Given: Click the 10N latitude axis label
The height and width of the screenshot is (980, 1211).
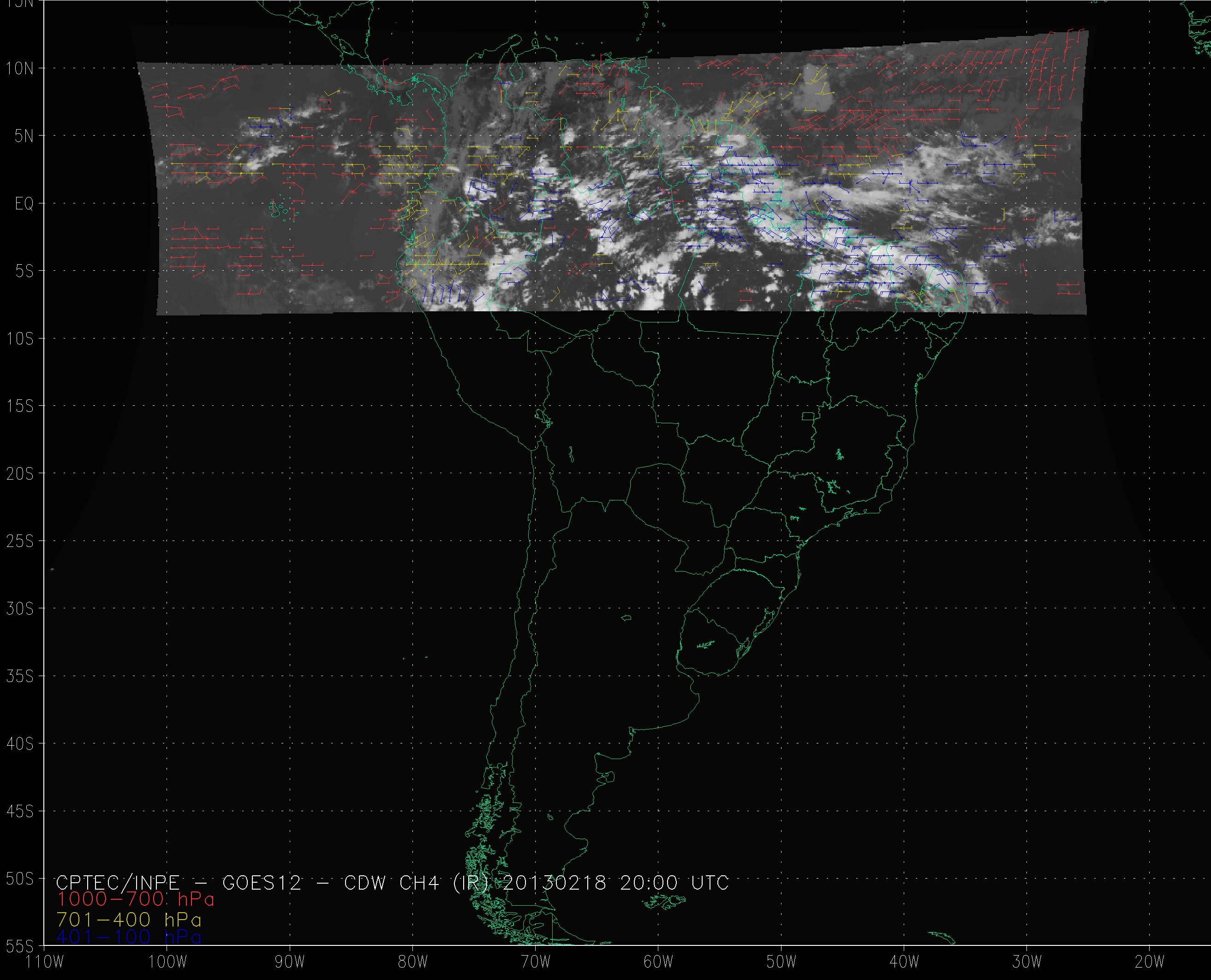Looking at the screenshot, I should click(20, 69).
